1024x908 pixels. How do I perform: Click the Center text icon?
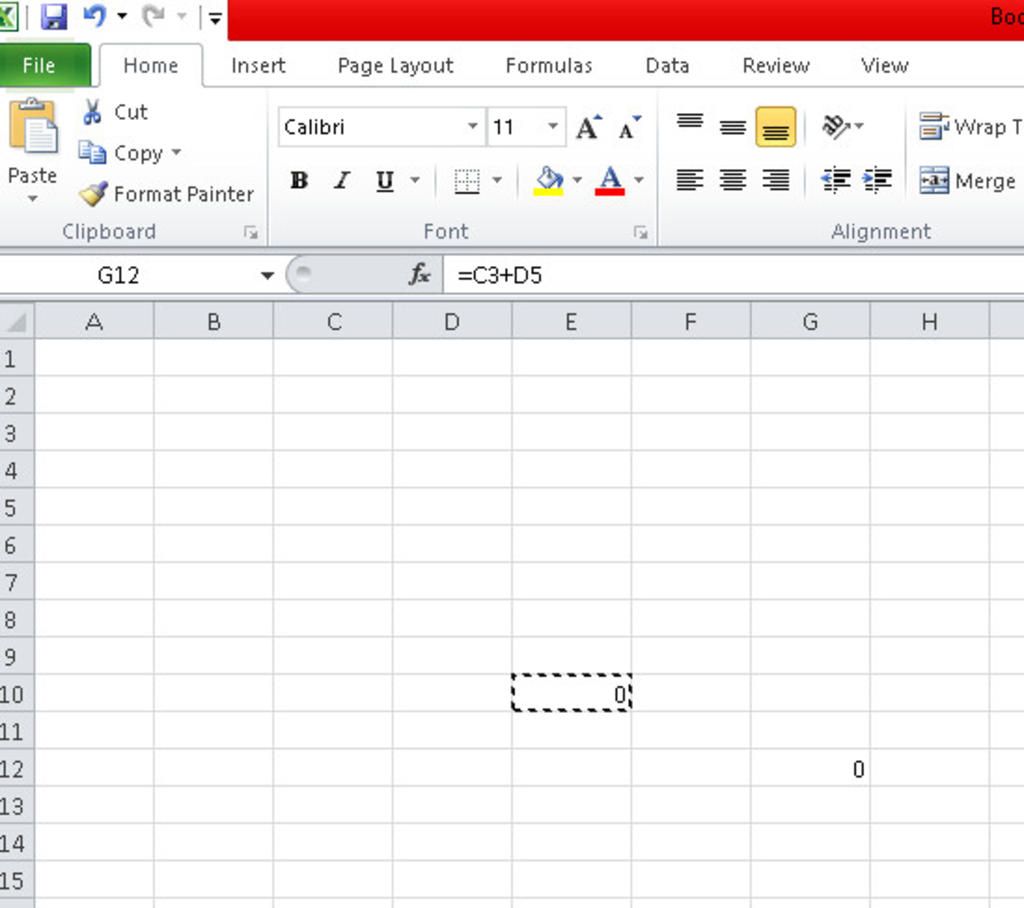[733, 180]
